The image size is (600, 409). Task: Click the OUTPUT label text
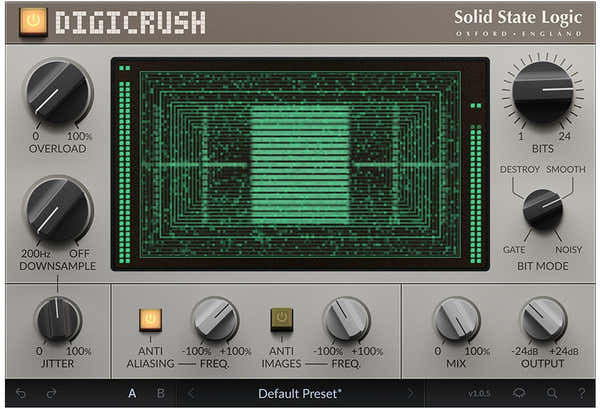543,363
